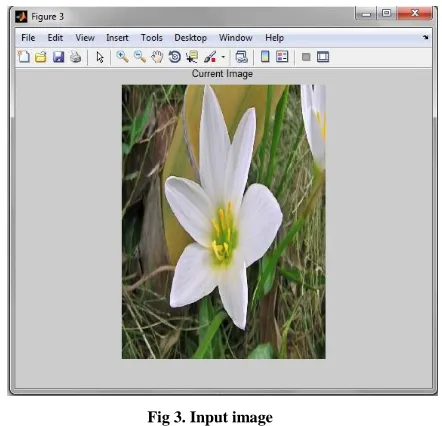The image size is (442, 426).
Task: Toggle the Data Cursor tool
Action: coord(192,57)
